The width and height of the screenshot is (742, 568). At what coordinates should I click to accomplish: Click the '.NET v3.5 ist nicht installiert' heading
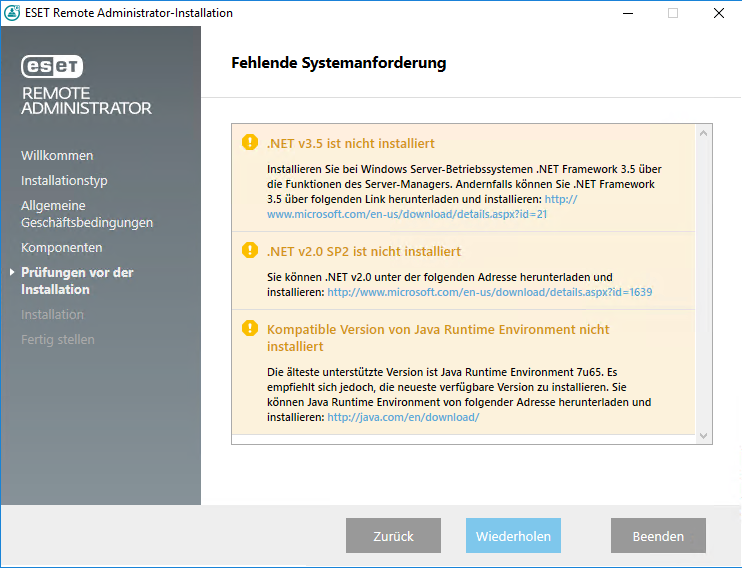(351, 143)
